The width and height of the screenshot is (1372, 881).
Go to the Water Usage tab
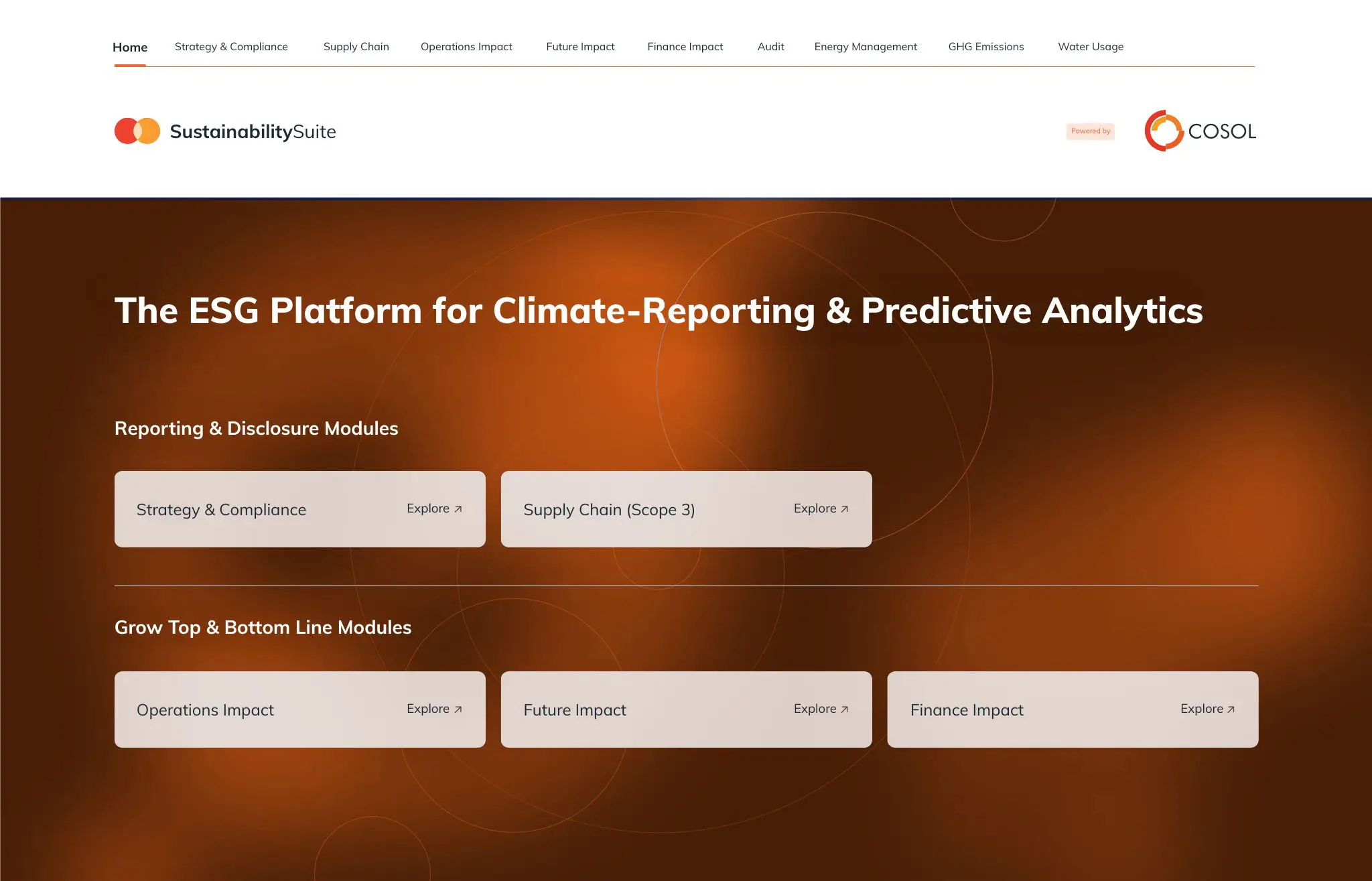1091,47
